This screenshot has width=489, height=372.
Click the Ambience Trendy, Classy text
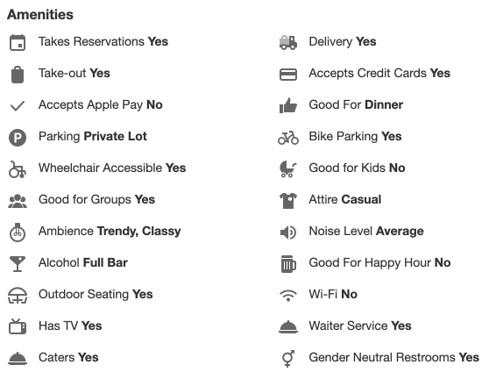click(110, 231)
